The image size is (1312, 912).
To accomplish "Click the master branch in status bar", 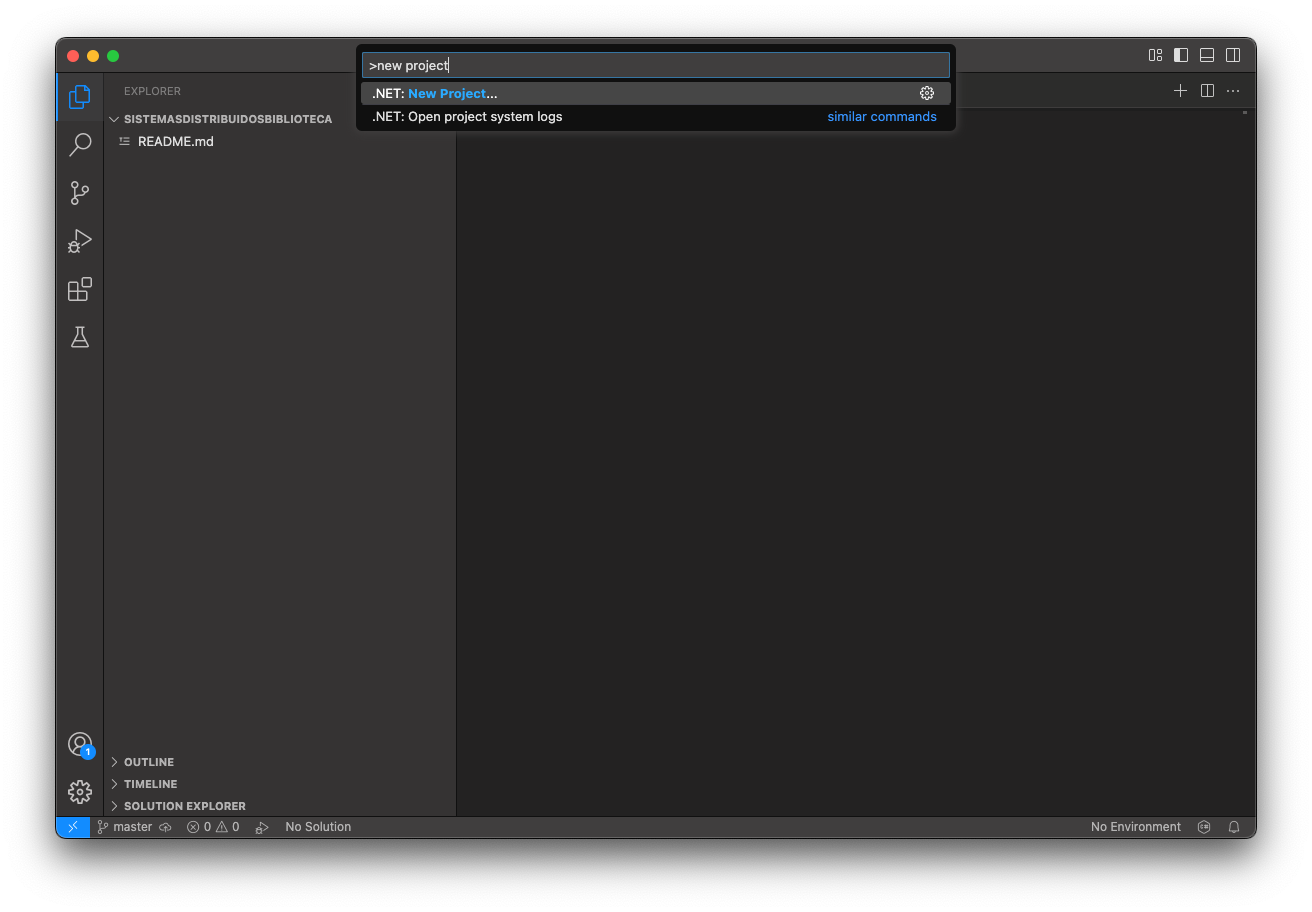I will 125,827.
